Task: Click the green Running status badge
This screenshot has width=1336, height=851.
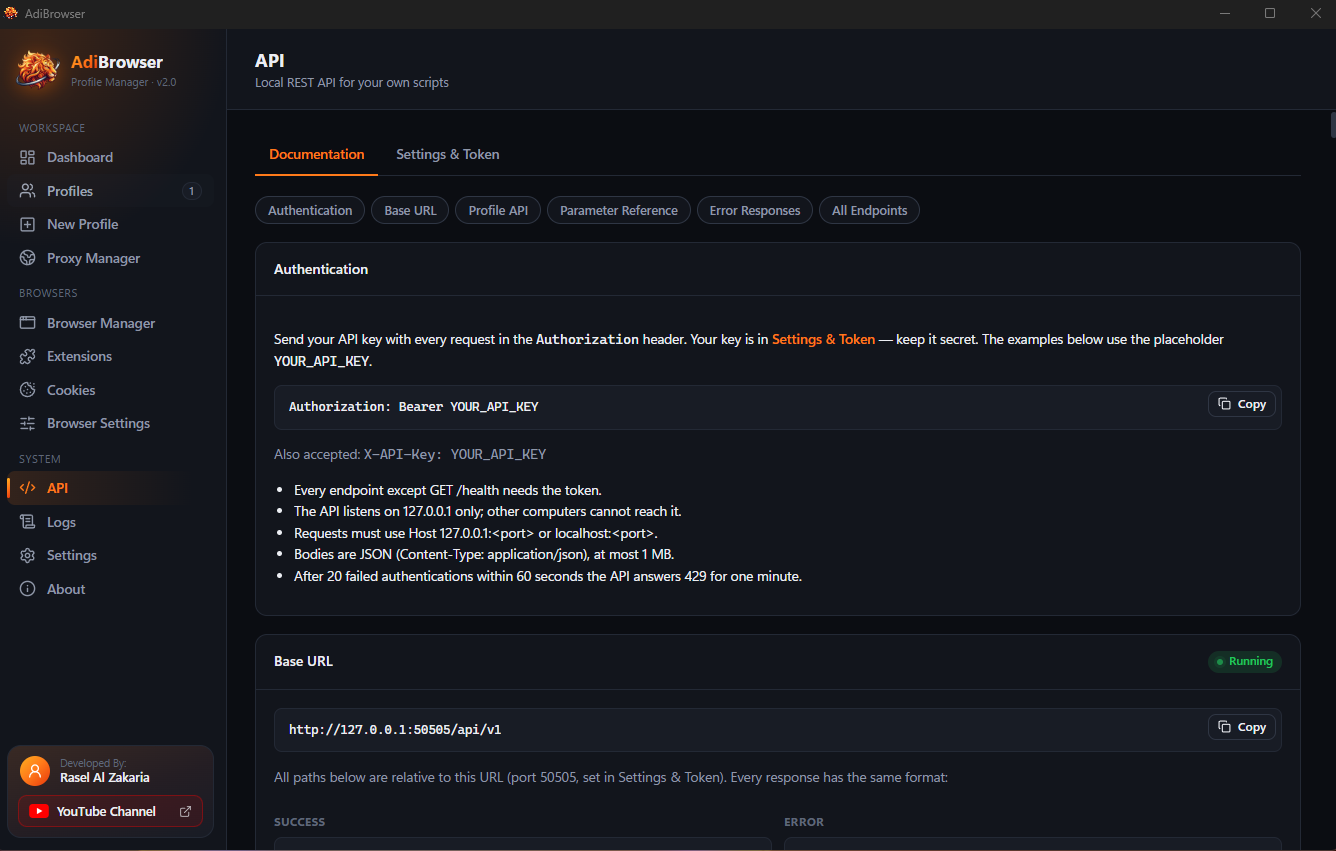Action: (1245, 661)
